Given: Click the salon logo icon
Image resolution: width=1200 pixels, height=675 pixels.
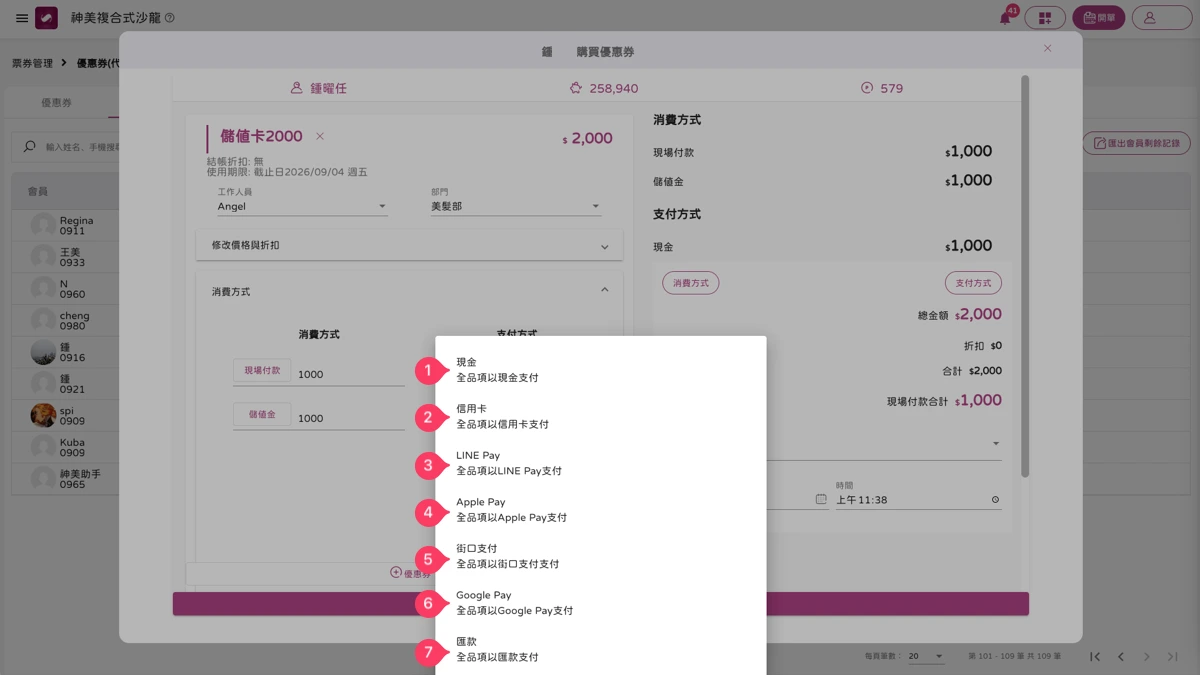Looking at the screenshot, I should (46, 18).
